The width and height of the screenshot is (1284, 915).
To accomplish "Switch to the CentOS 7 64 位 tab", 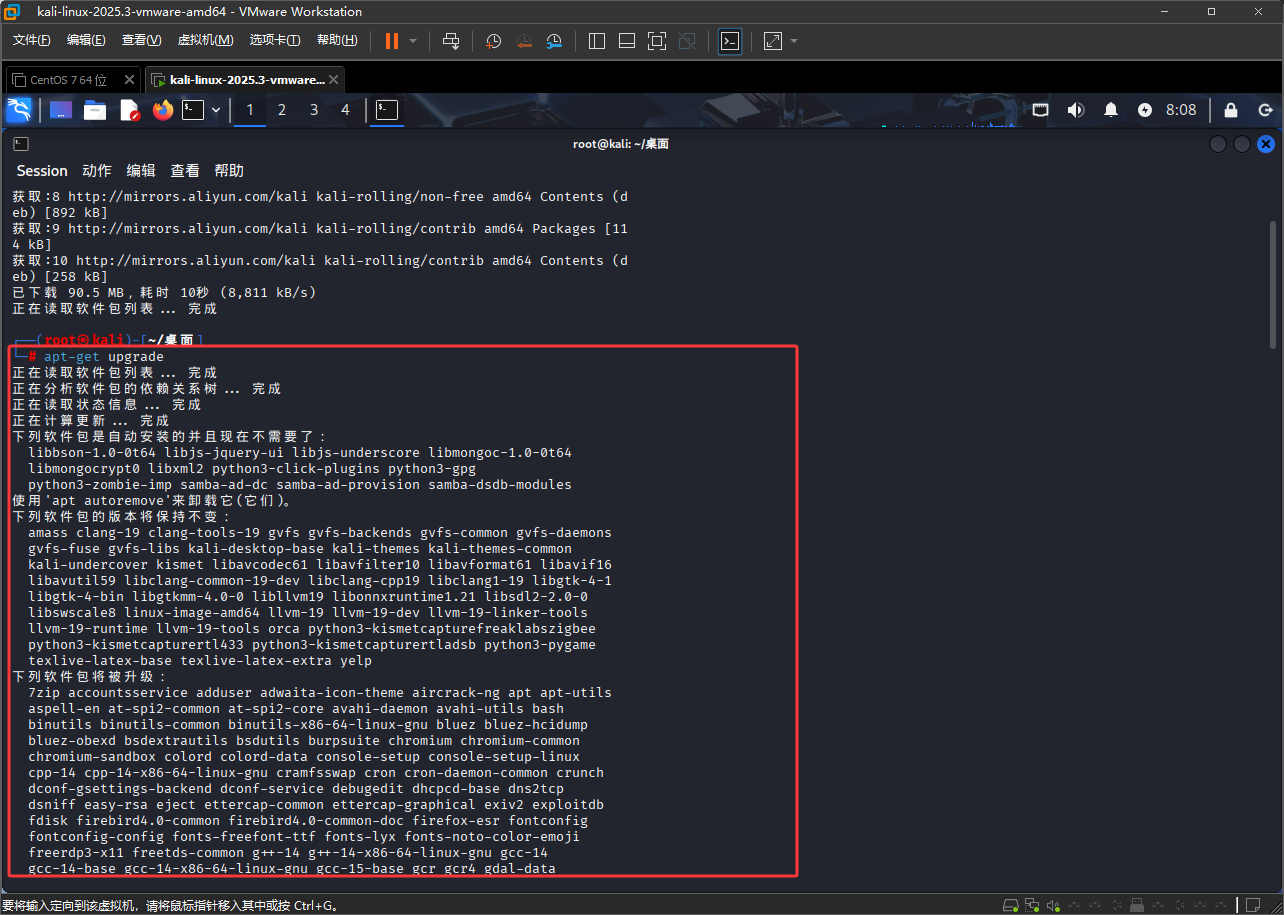I will point(67,80).
